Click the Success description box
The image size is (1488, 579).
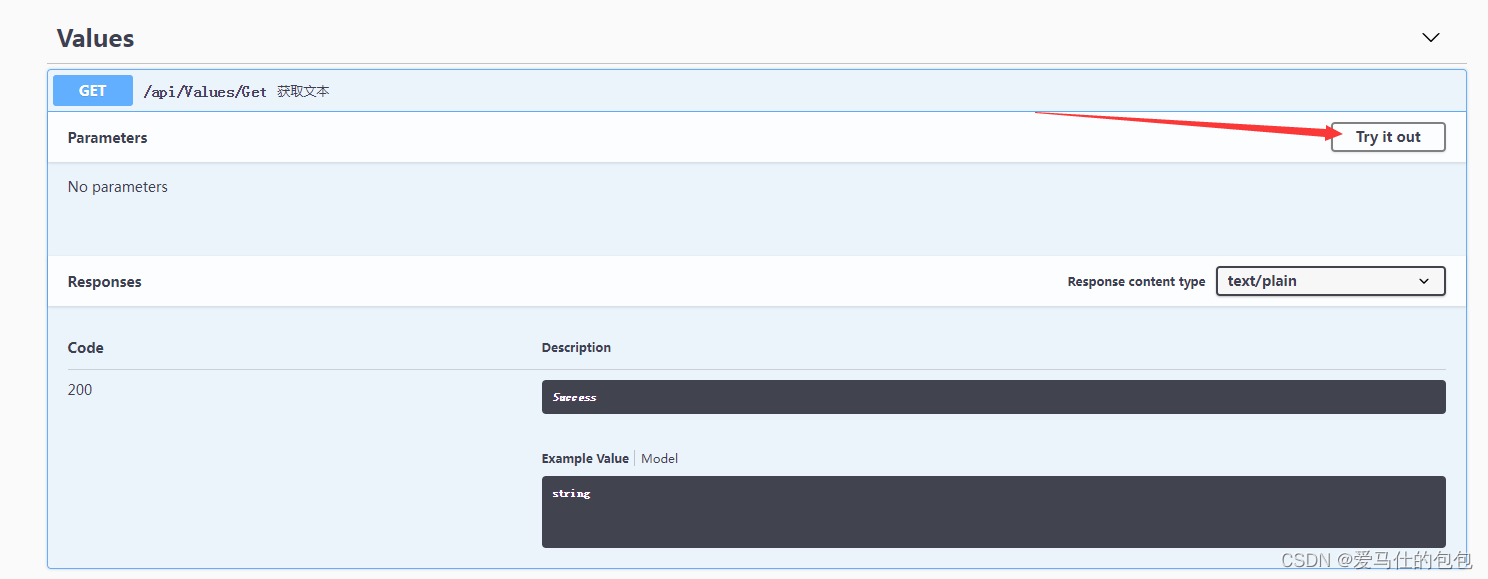tap(993, 397)
